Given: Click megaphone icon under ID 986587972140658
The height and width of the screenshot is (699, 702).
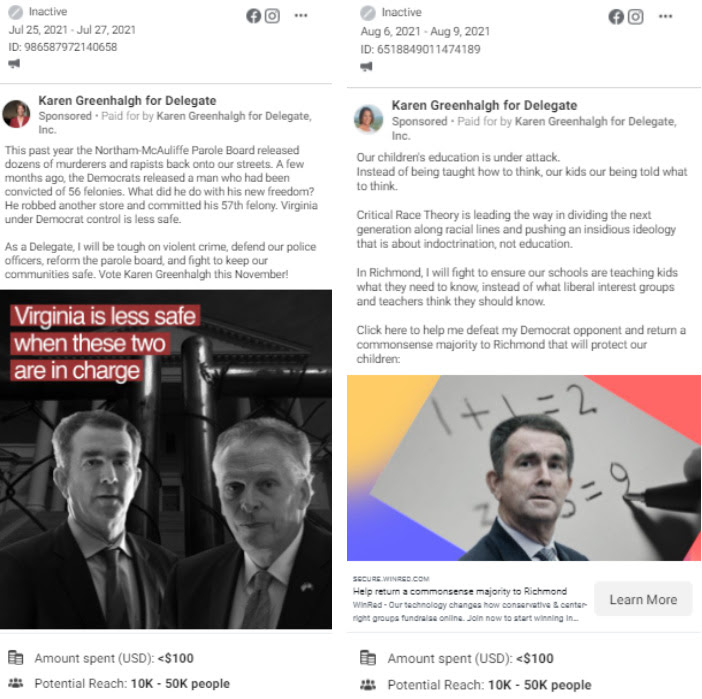Looking at the screenshot, I should click(14, 64).
